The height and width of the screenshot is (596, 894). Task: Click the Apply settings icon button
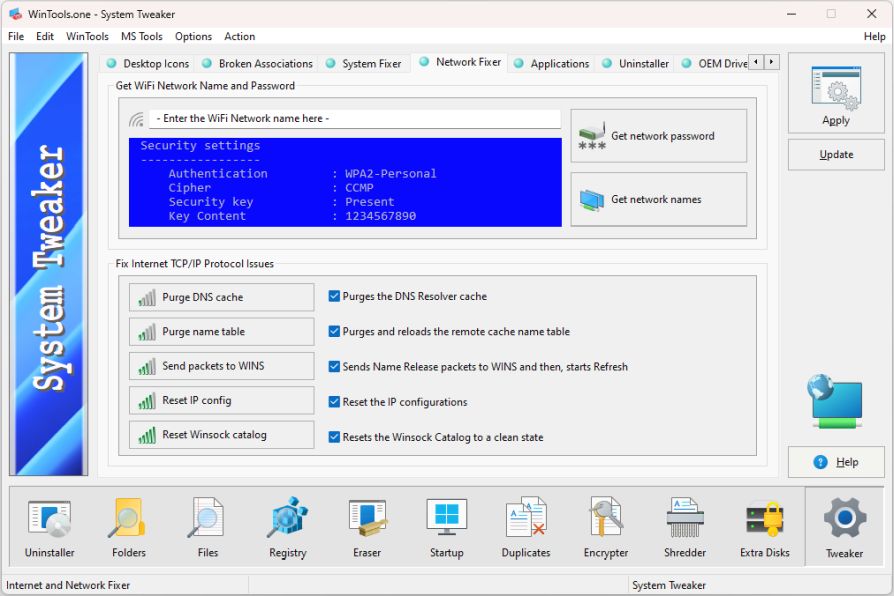836,94
